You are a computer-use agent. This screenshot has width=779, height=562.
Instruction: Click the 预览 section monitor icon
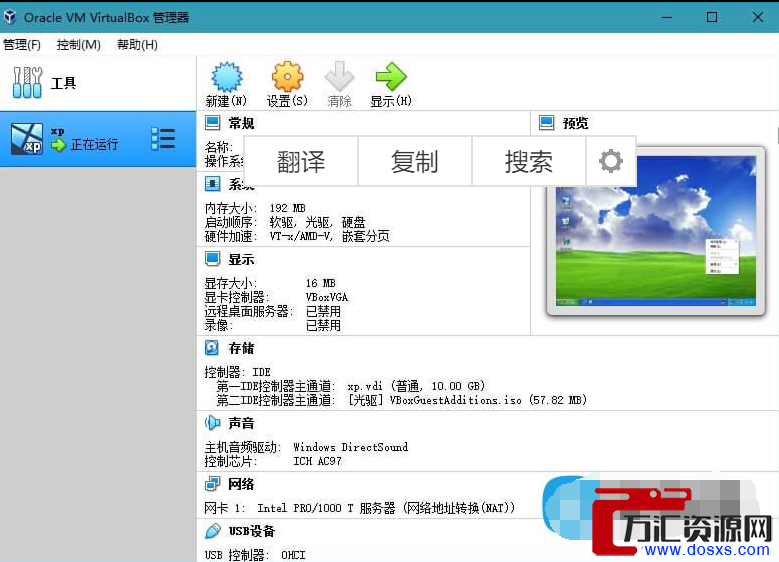pos(546,122)
